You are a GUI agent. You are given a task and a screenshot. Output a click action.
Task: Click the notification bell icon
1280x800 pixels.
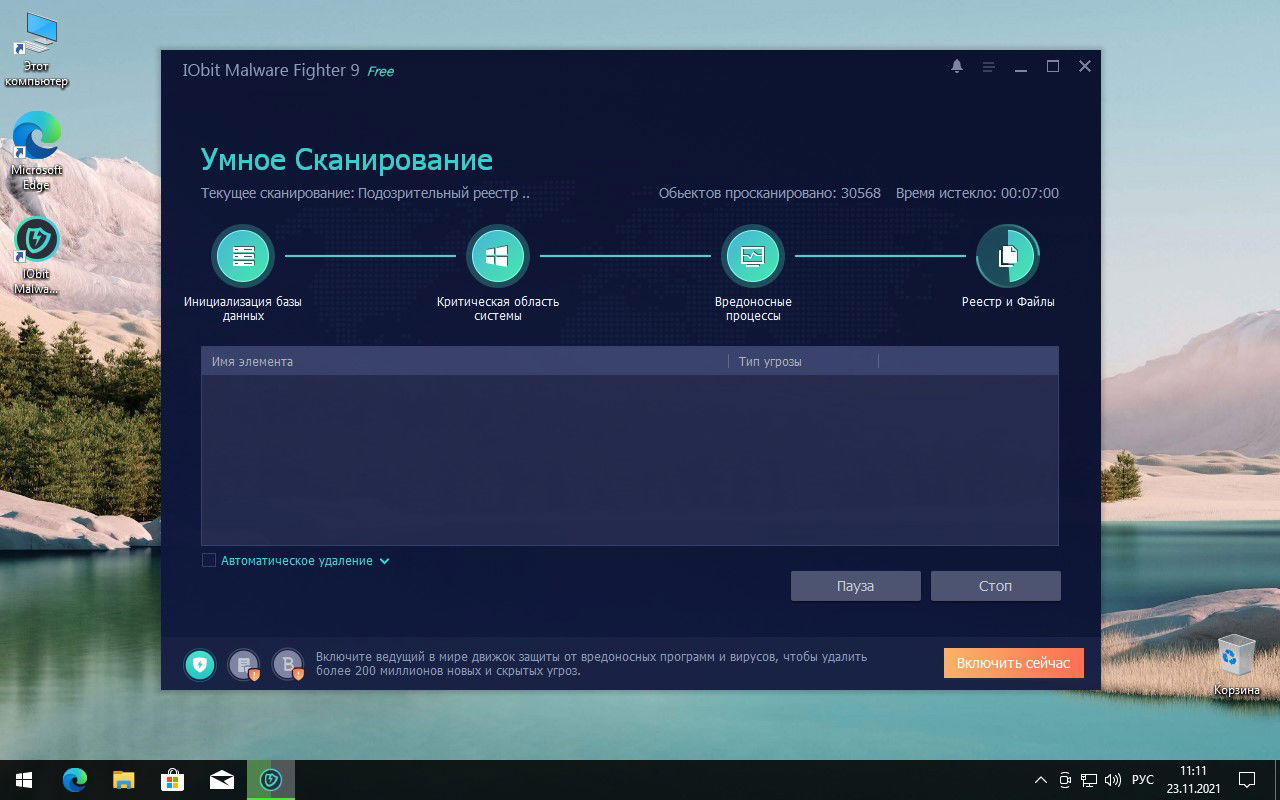(957, 66)
